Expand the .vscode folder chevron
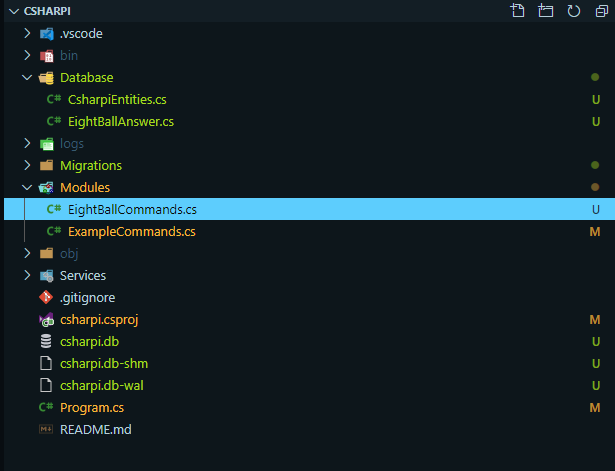The height and width of the screenshot is (471, 615). (27, 34)
